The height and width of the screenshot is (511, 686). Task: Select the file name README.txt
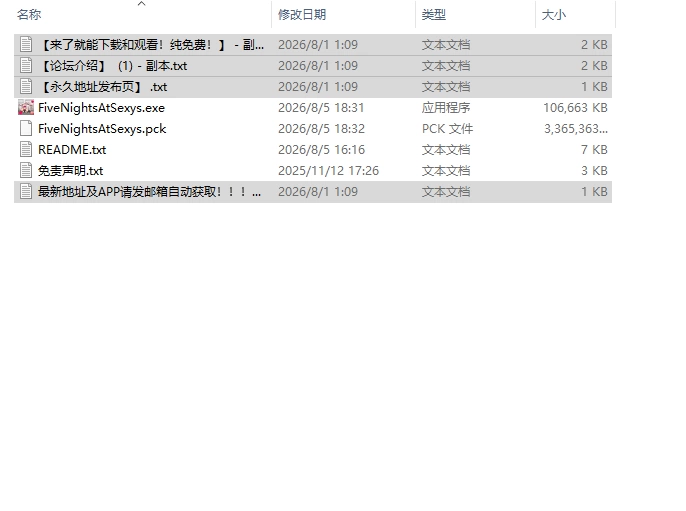(x=72, y=150)
